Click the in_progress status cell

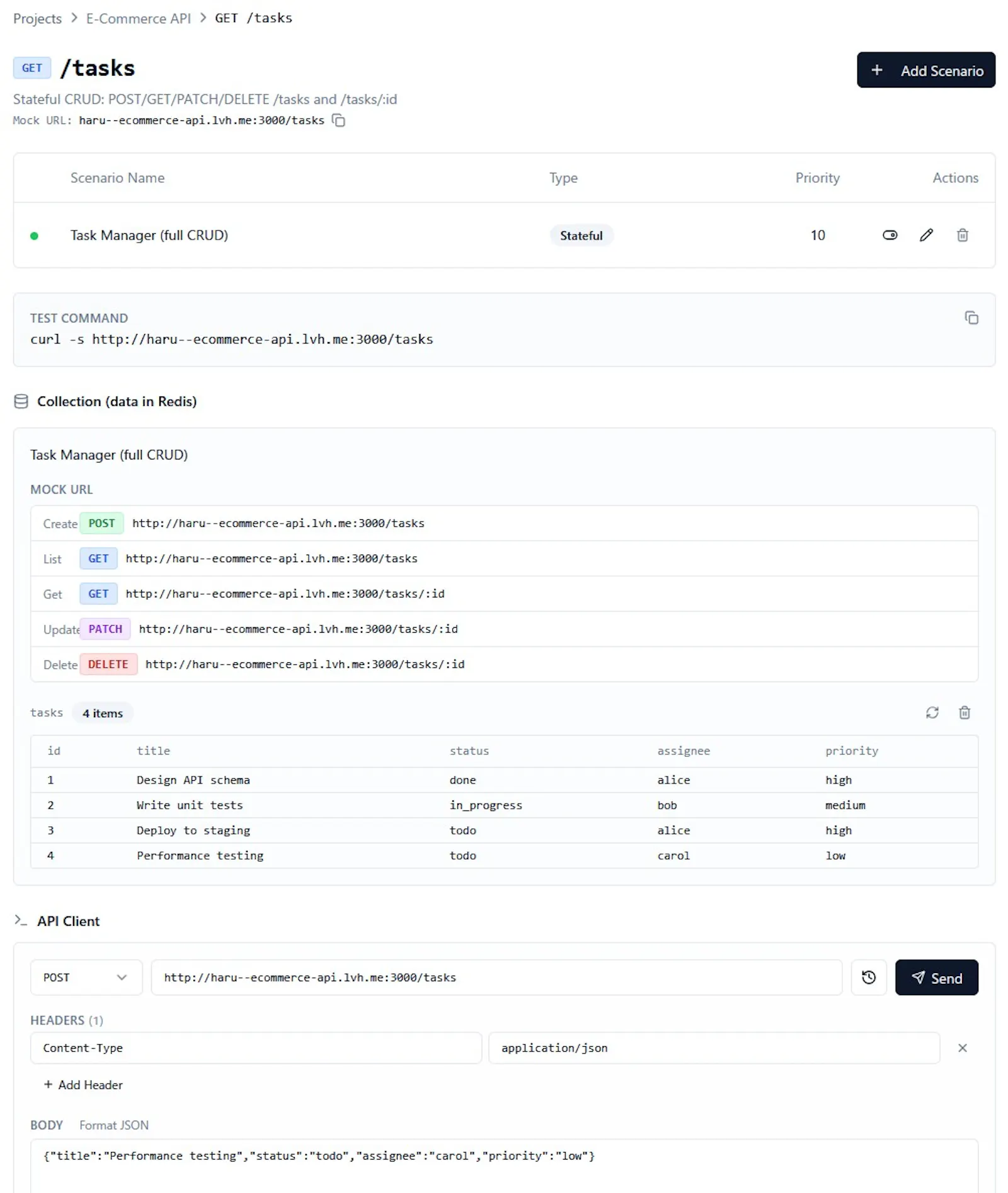[x=486, y=805]
